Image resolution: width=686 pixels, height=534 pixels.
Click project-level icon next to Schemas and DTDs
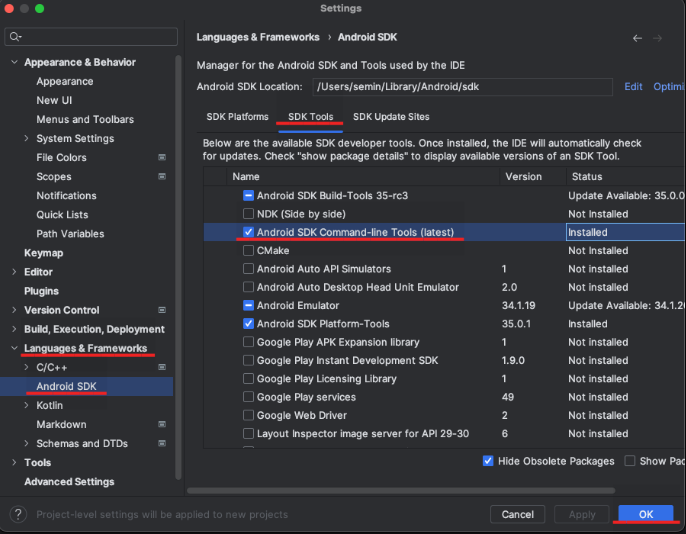tap(162, 443)
